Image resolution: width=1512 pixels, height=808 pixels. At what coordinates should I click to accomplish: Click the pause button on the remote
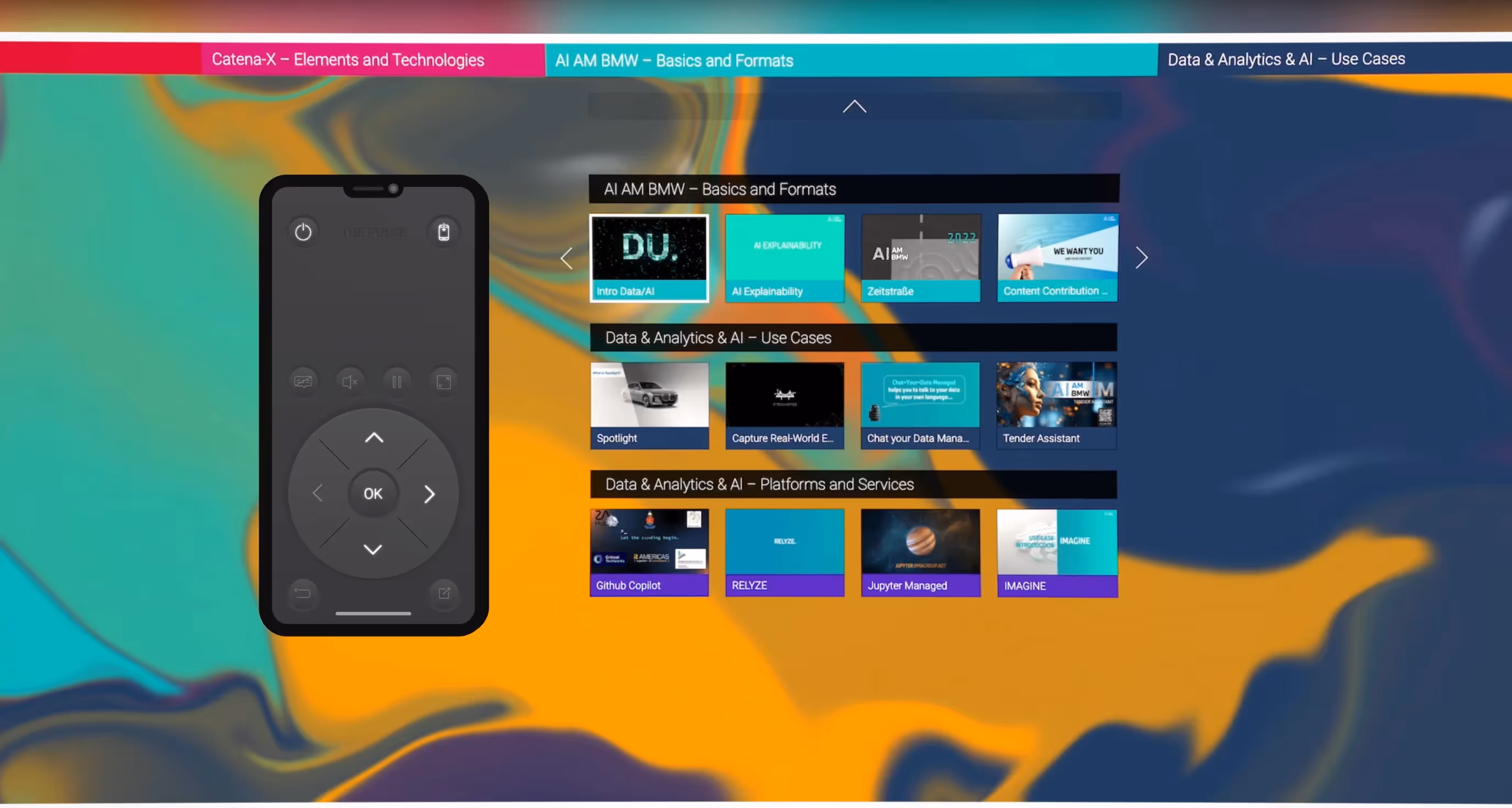pyautogui.click(x=397, y=381)
